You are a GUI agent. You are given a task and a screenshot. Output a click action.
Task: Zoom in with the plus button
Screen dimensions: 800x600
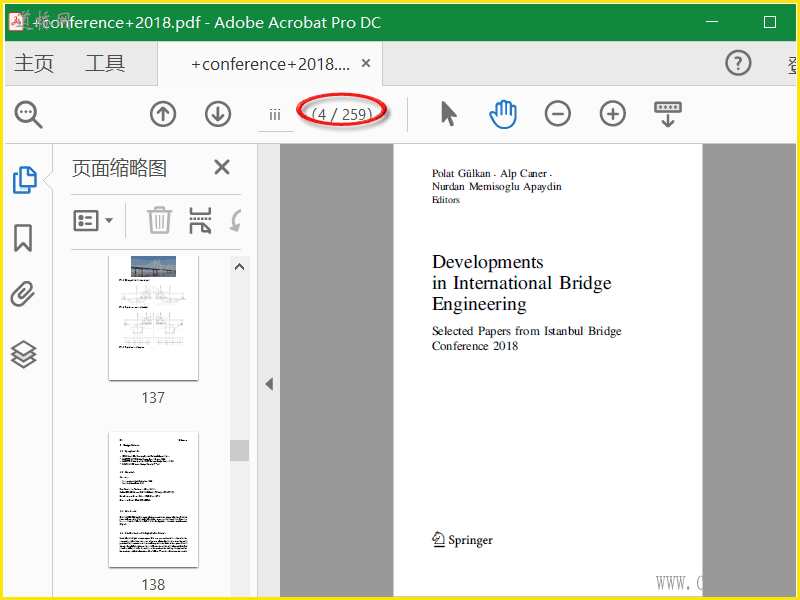point(613,113)
